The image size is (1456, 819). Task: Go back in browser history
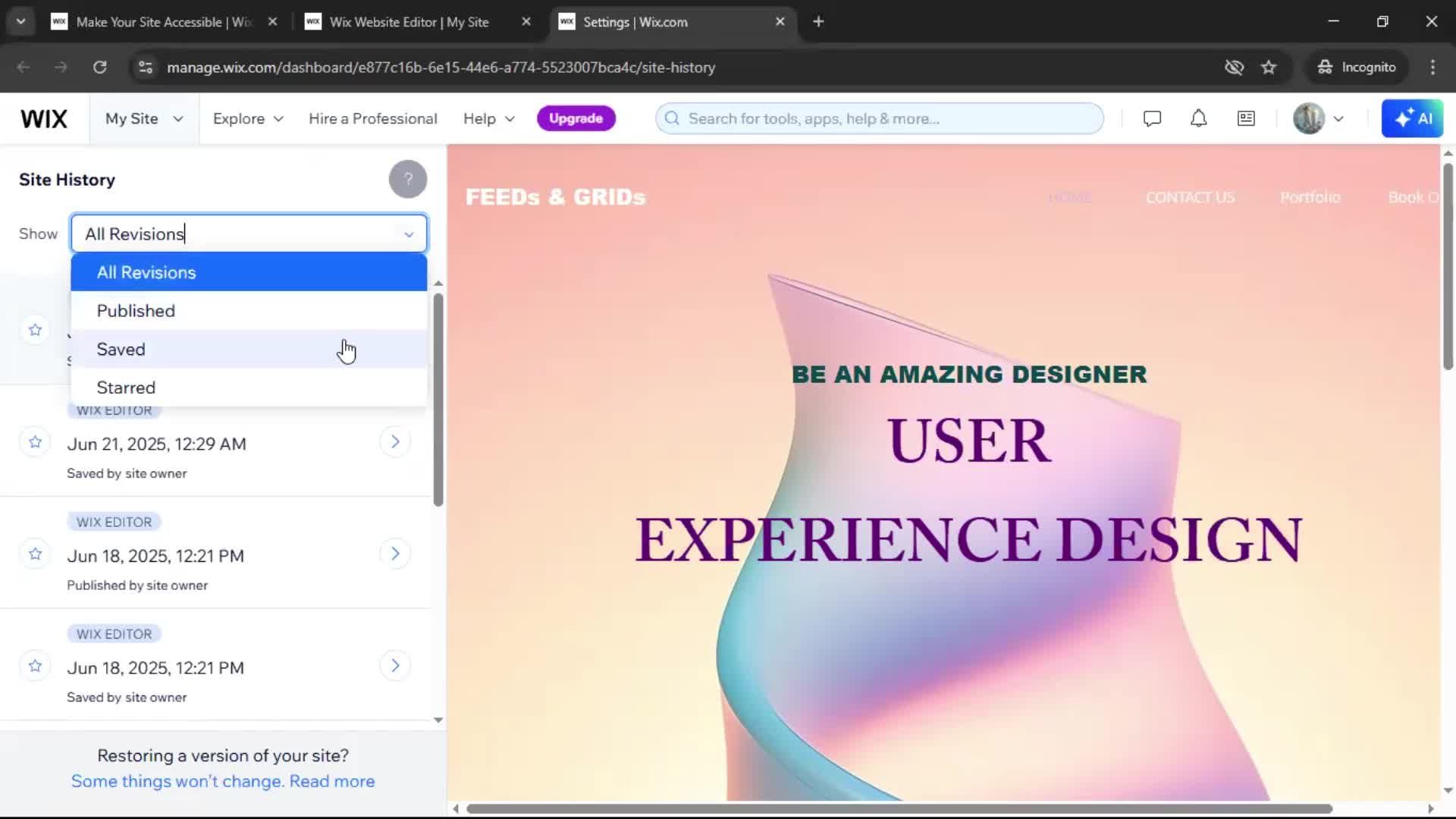pyautogui.click(x=24, y=67)
